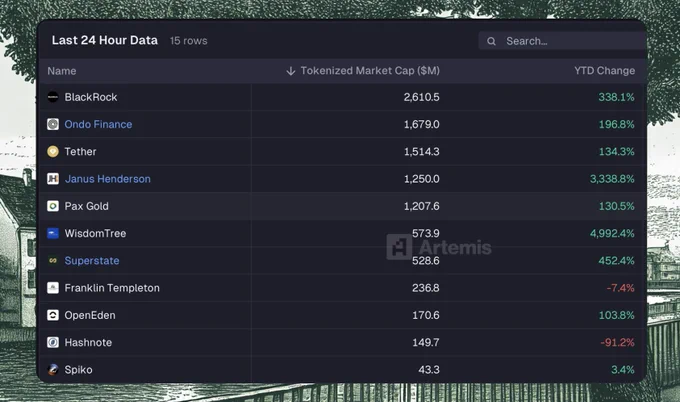
Task: Click the 43.3 market cap value
Action: coord(429,370)
